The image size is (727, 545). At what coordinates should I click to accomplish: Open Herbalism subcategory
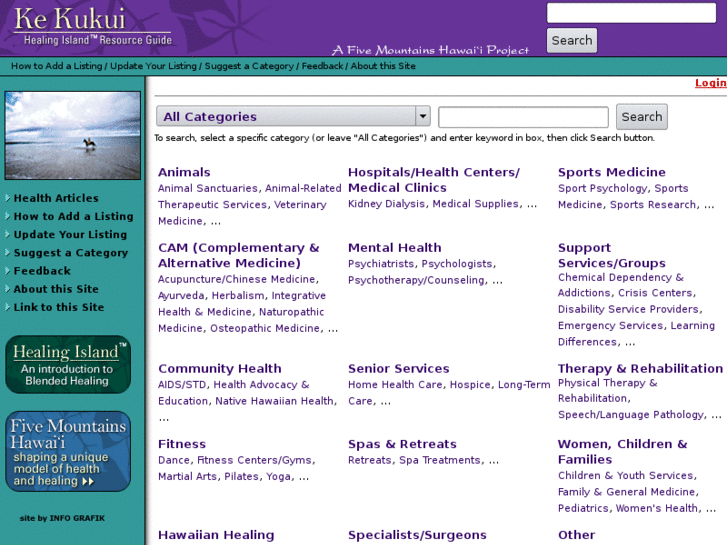pos(238,295)
